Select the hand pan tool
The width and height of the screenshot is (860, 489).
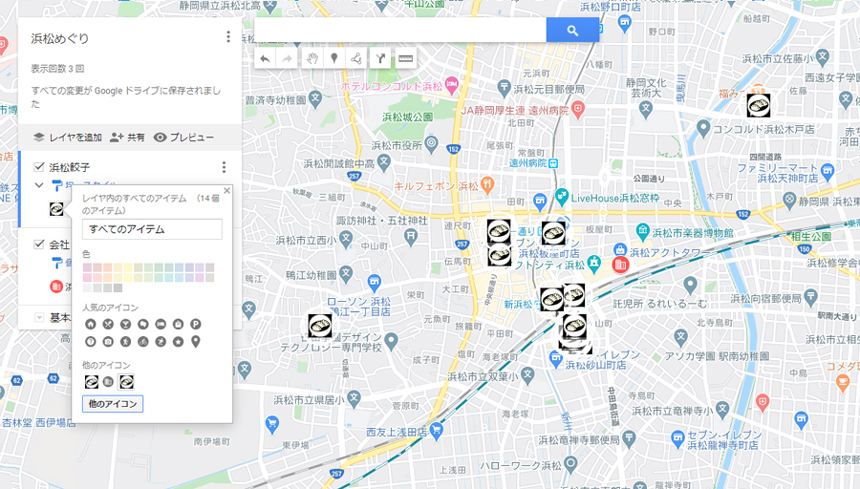tap(313, 59)
